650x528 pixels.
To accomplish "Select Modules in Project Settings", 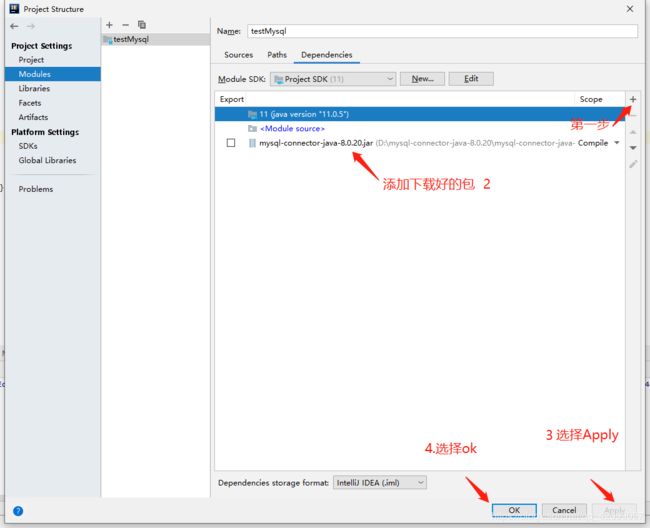I will coord(53,74).
